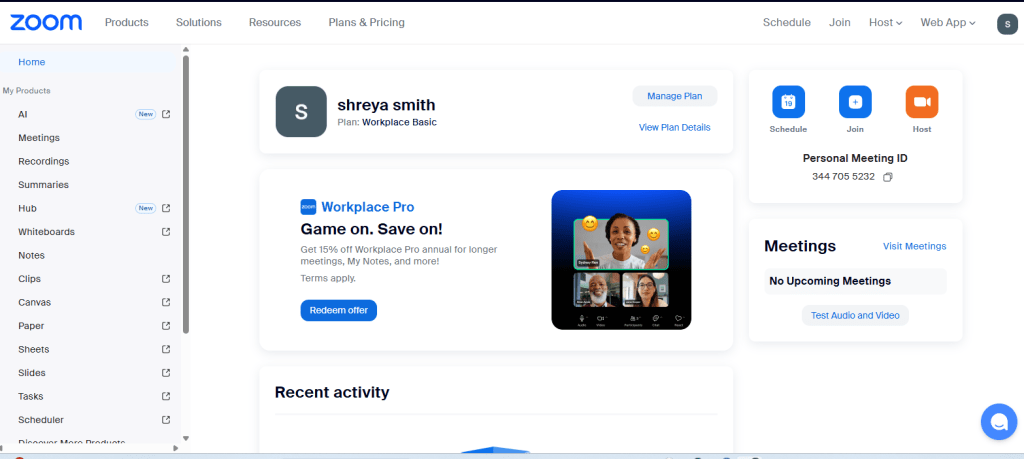
Task: Open the external link icon beside AI
Action: (x=166, y=114)
